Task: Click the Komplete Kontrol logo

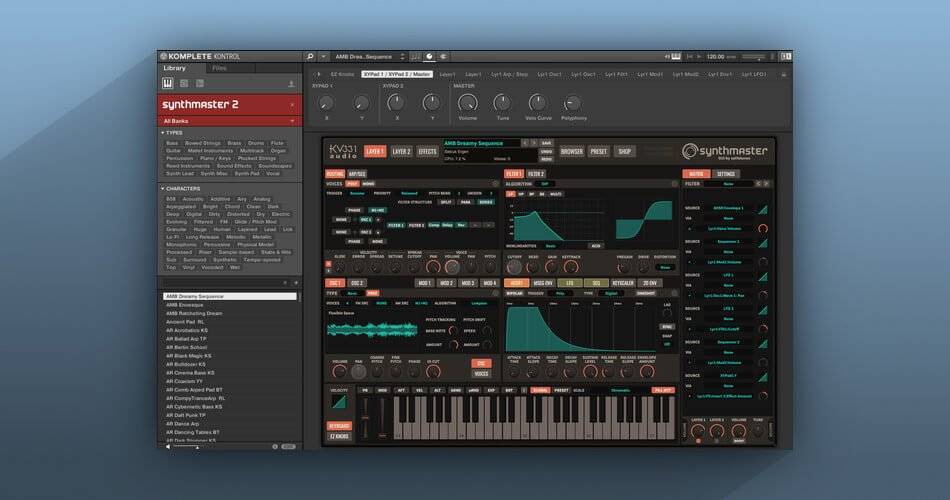Action: (200, 56)
